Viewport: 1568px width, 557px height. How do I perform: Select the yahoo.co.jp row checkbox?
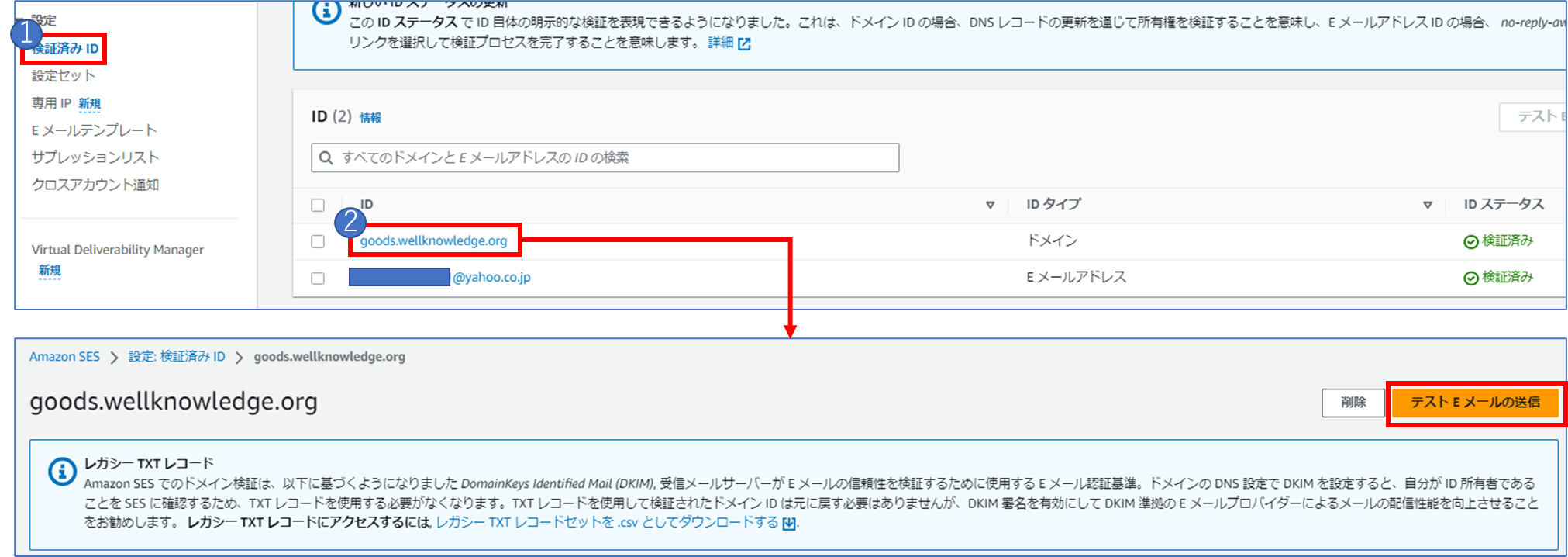(x=318, y=278)
